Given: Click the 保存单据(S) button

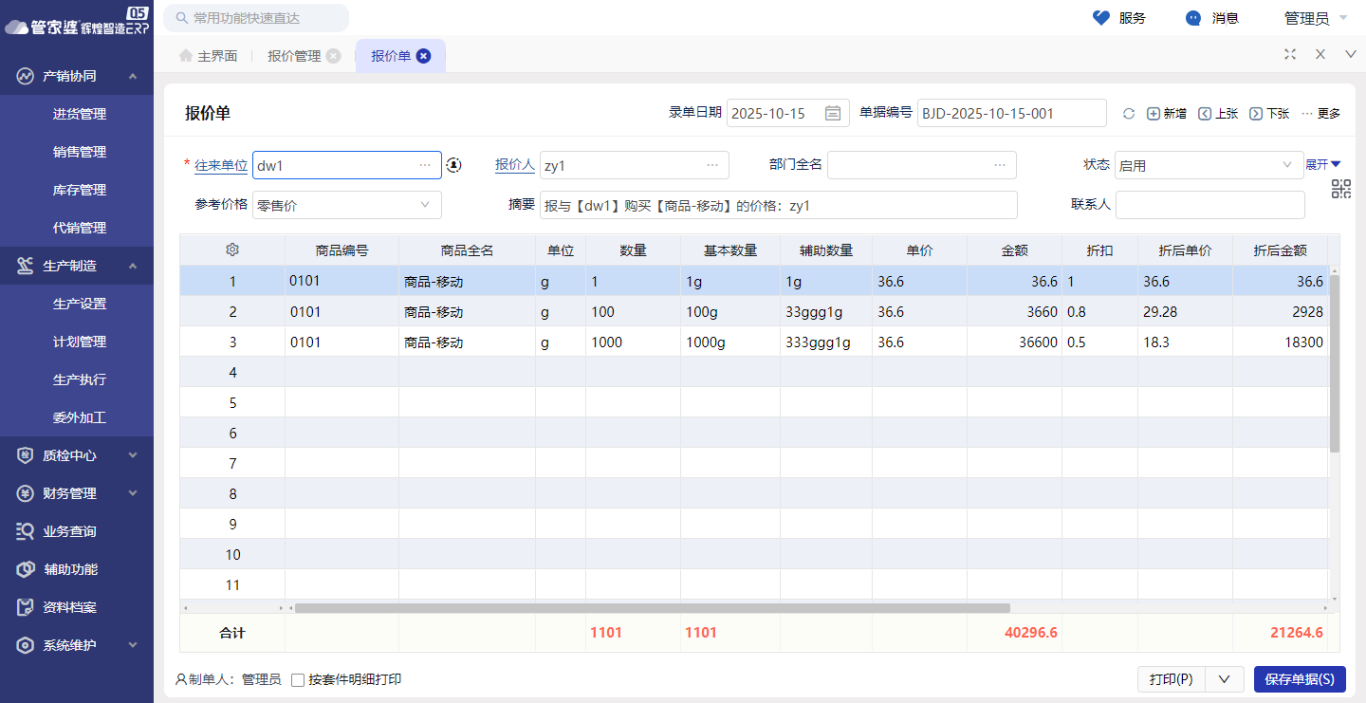Looking at the screenshot, I should pyautogui.click(x=1299, y=679).
